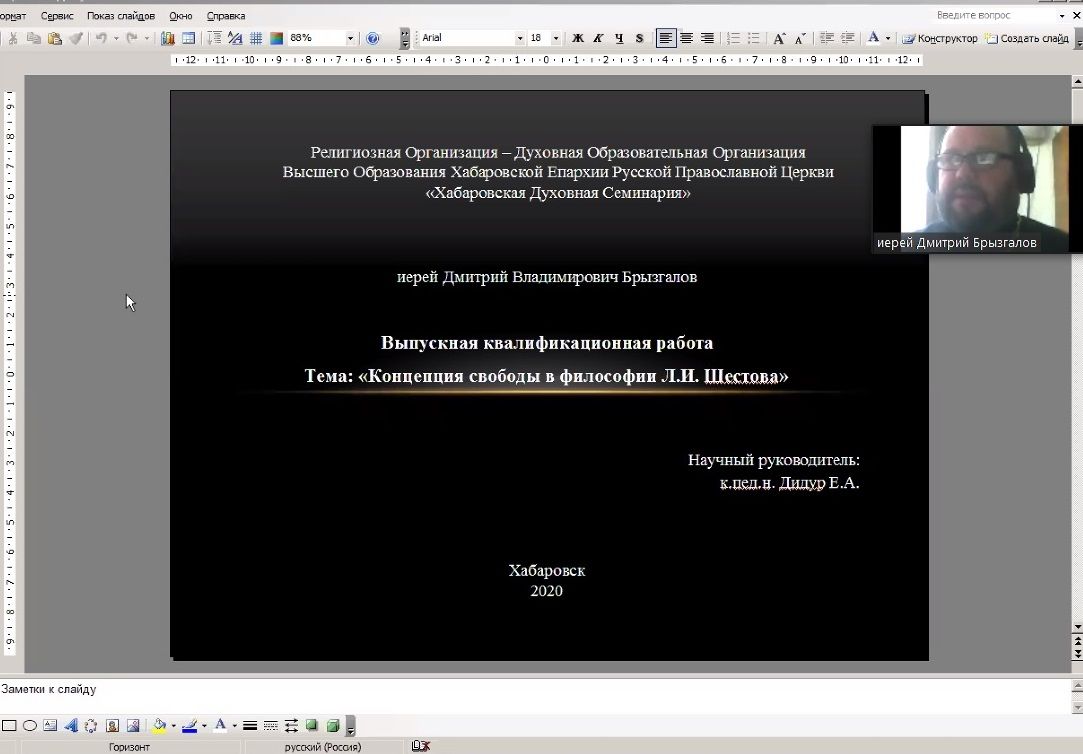Open the Сервис menu
The image size is (1083, 754).
[57, 16]
